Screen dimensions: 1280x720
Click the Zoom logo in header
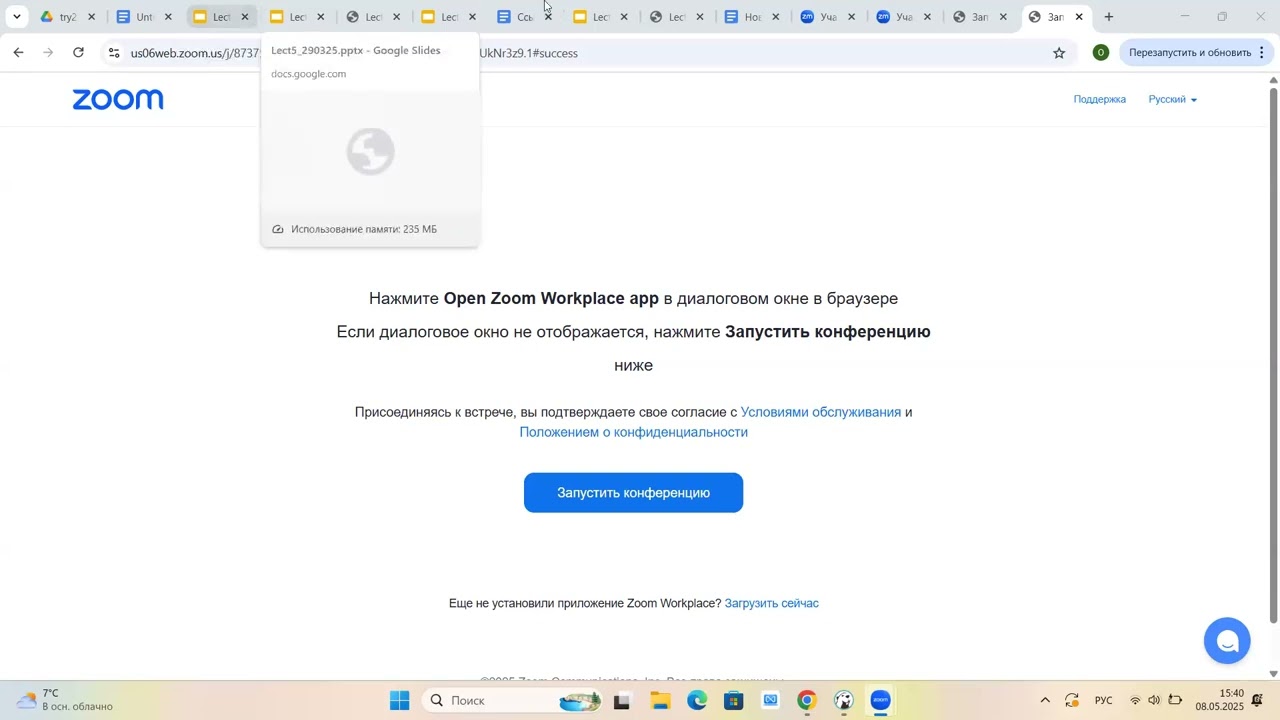coord(118,99)
